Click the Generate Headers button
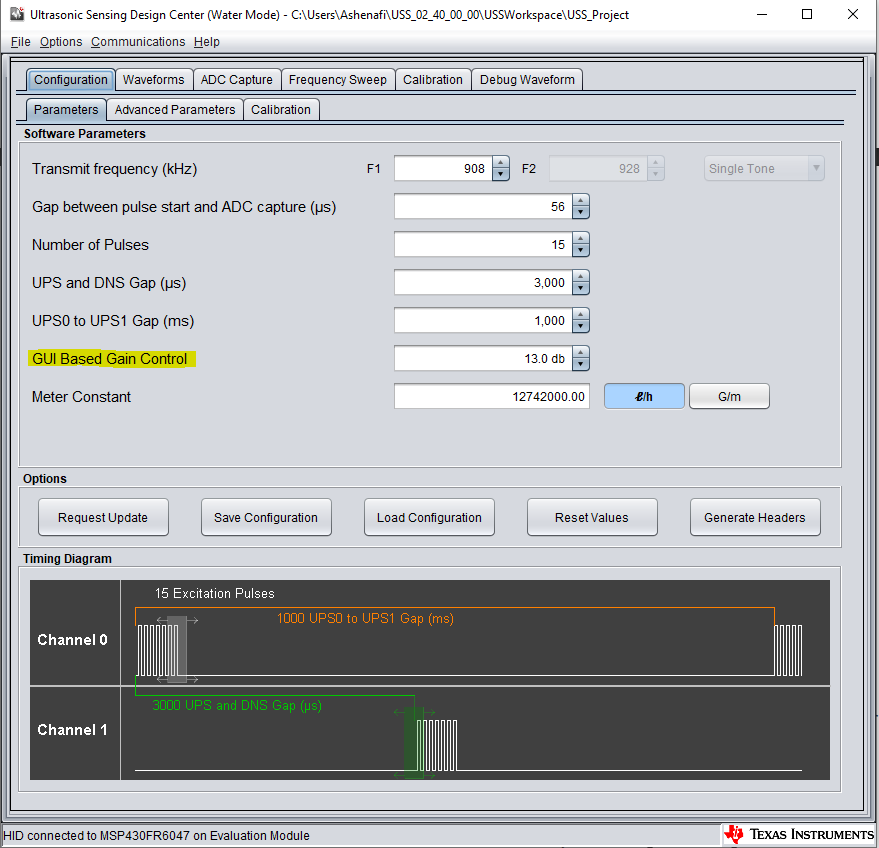Image resolution: width=879 pixels, height=848 pixels. click(x=755, y=517)
